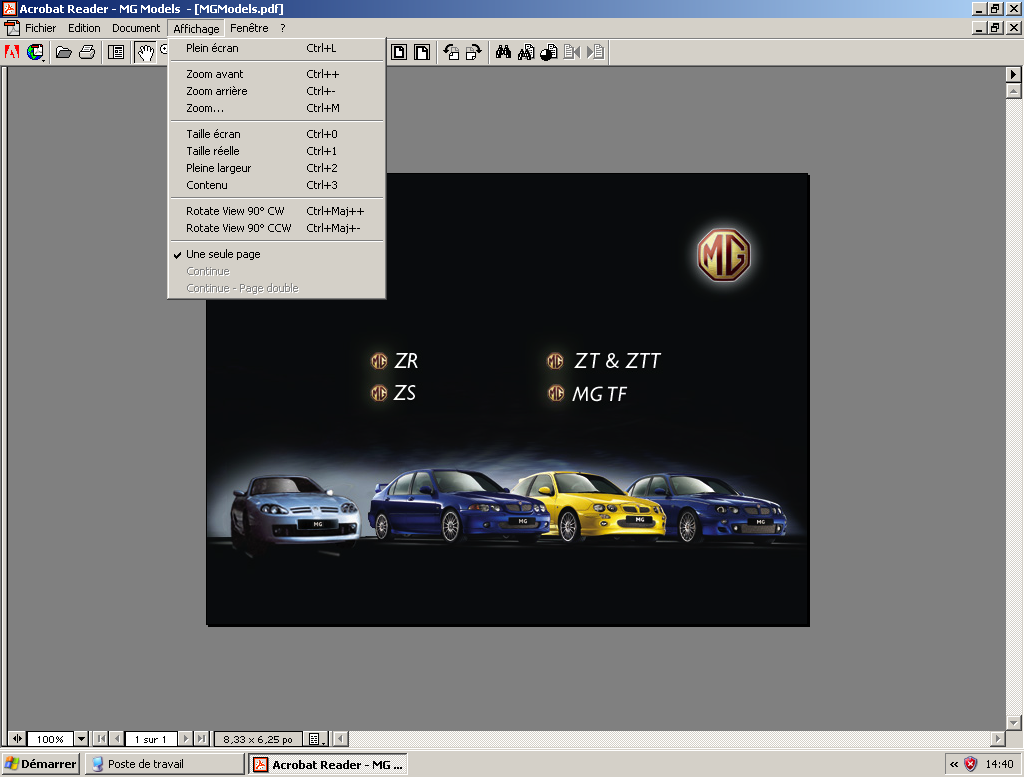This screenshot has width=1024, height=777.
Task: Click the page size '8,33 x 6,25 po'
Action: point(258,739)
